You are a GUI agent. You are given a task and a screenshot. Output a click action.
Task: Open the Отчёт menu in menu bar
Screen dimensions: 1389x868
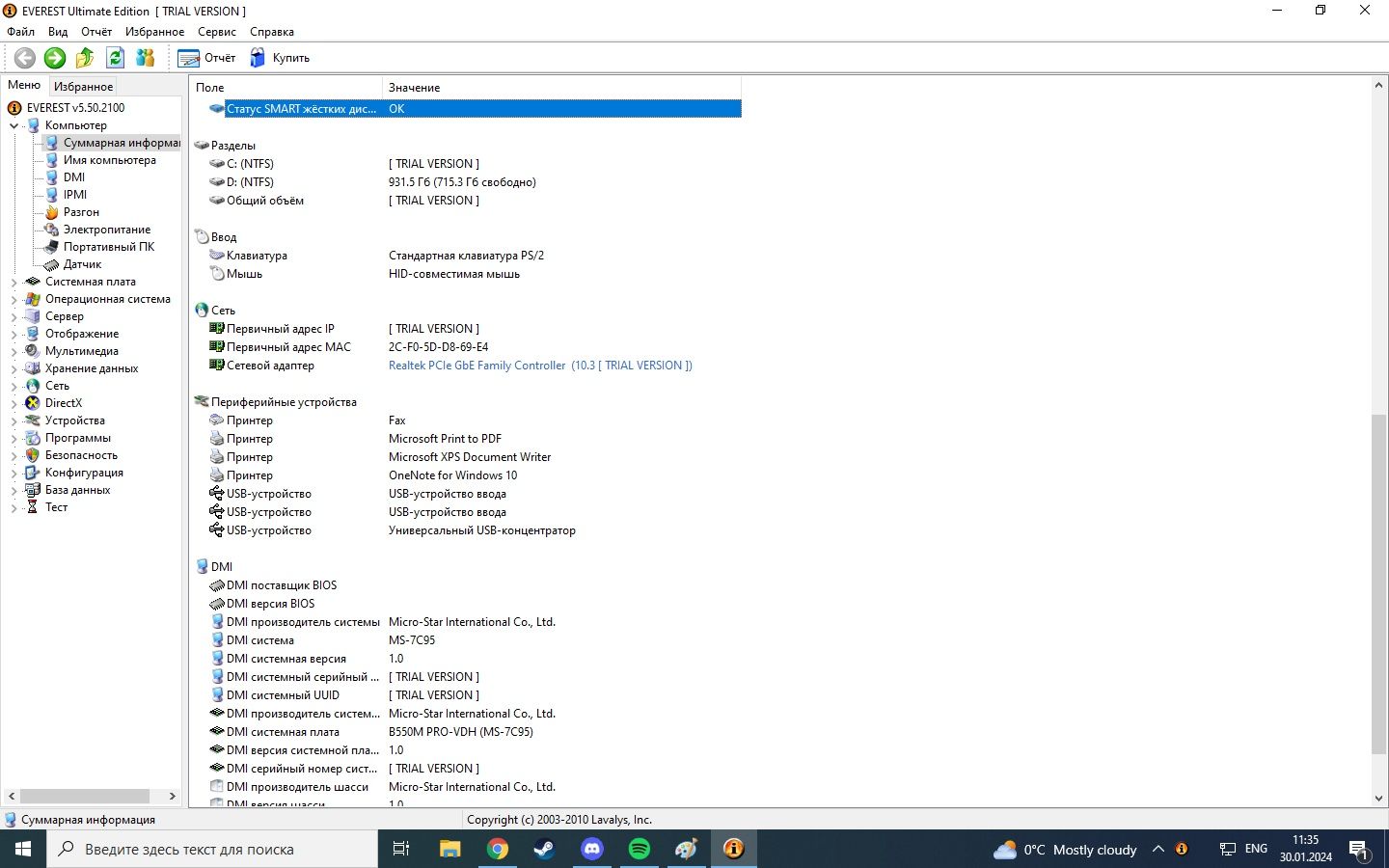[96, 32]
